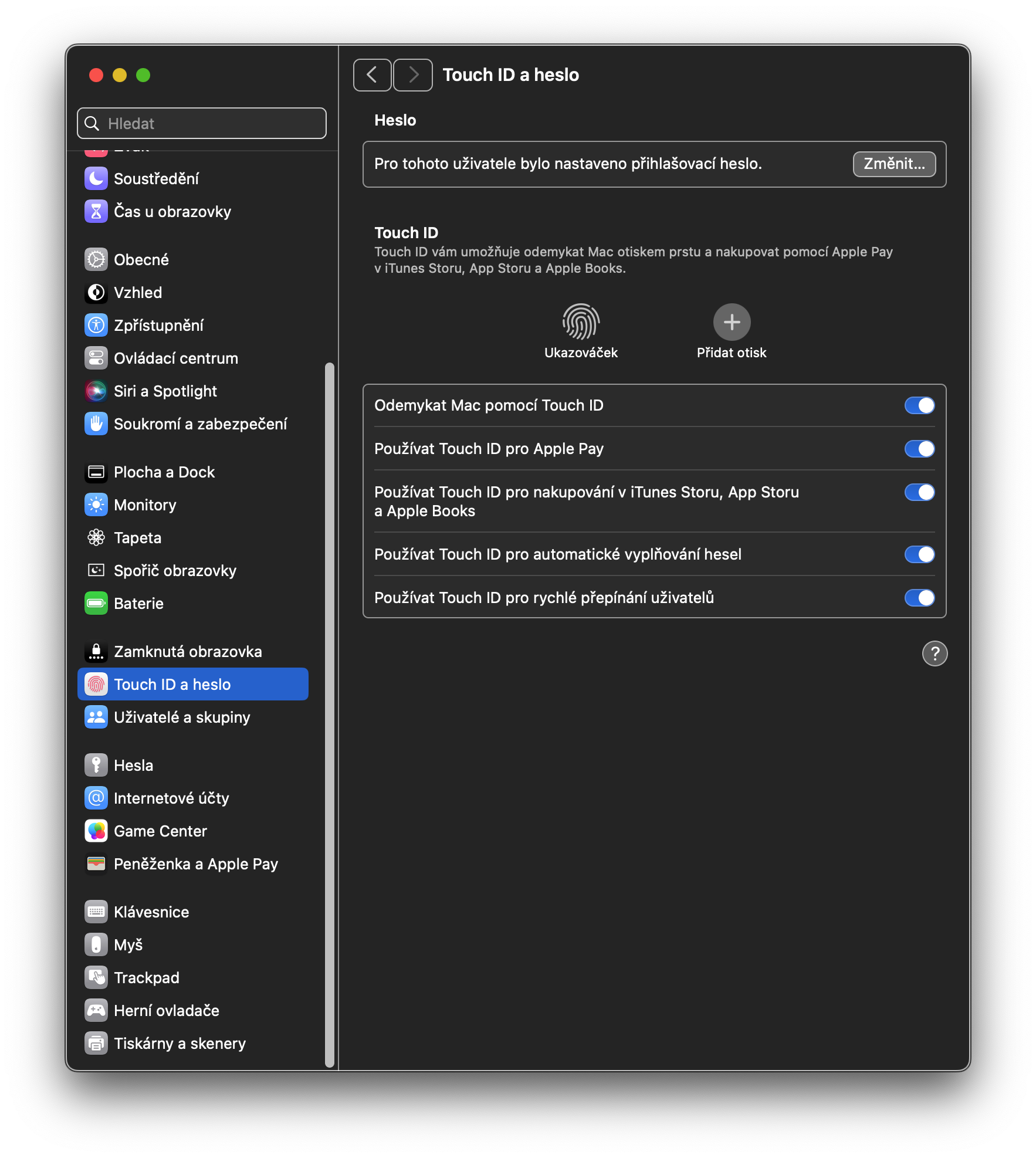Toggle Touch ID pro automatické vyplňování hesel

(919, 554)
